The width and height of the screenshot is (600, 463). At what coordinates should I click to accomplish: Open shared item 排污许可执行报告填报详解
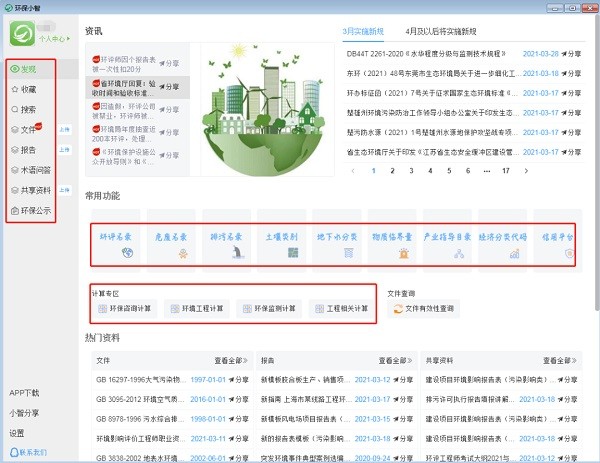[470, 399]
